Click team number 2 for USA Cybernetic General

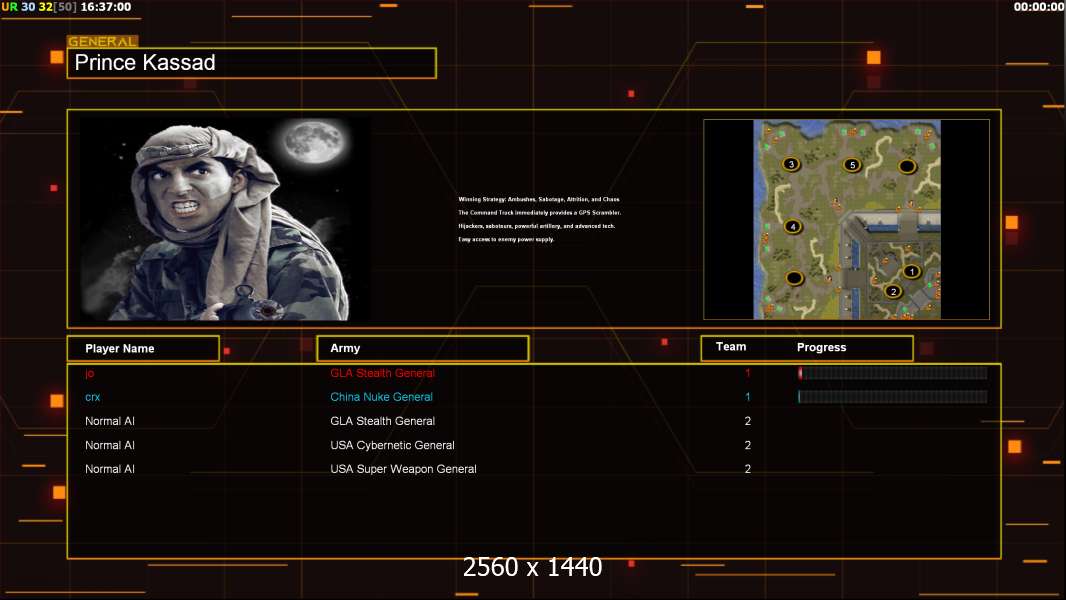748,445
